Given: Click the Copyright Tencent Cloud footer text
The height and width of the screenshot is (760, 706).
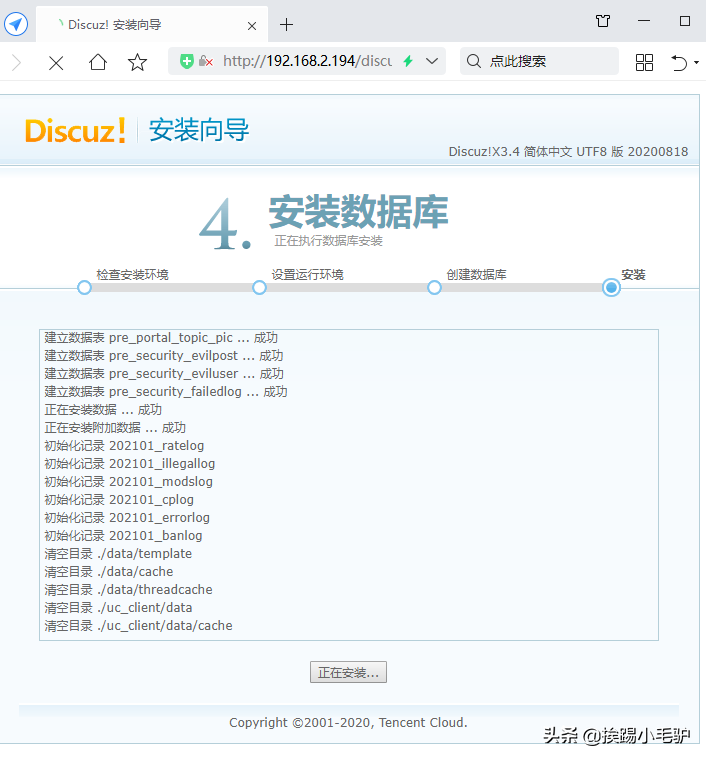Looking at the screenshot, I should 348,723.
